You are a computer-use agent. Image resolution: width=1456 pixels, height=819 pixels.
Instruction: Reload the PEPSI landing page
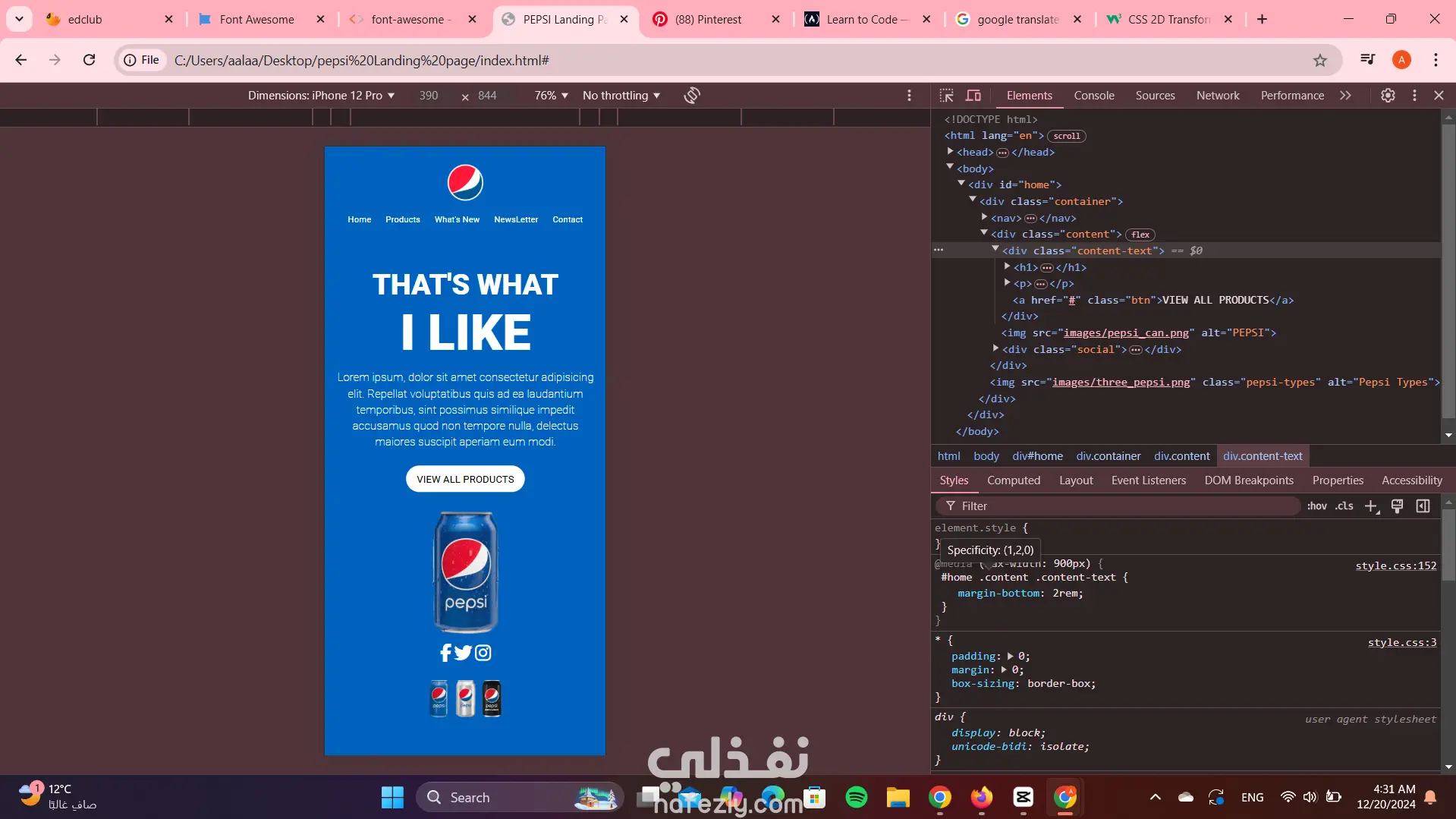tap(89, 60)
